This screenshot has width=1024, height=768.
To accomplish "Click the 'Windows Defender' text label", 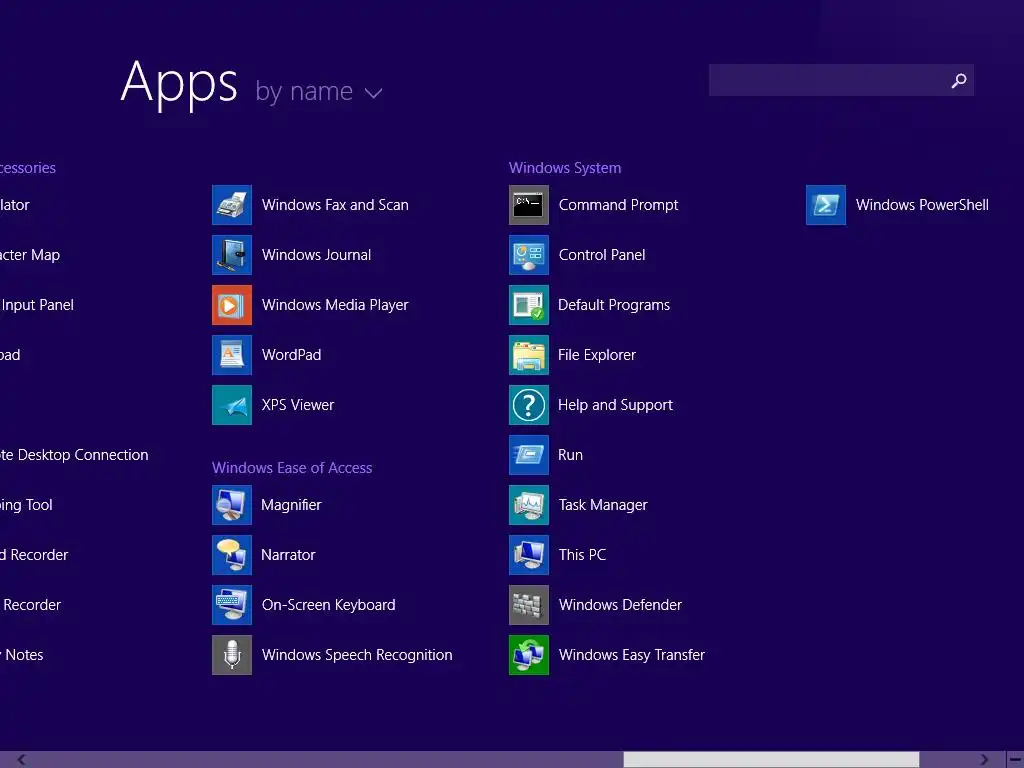I will click(620, 605).
